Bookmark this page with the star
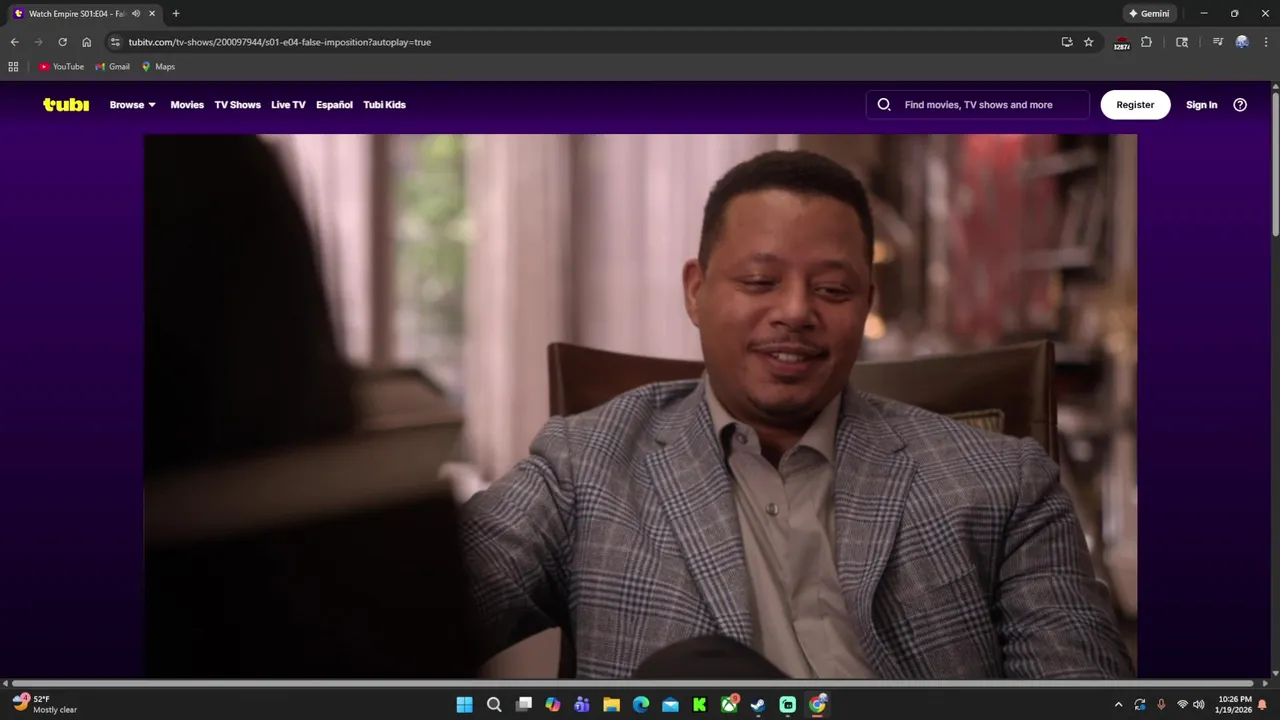Screen dimensions: 1280x720 pyautogui.click(x=1089, y=42)
